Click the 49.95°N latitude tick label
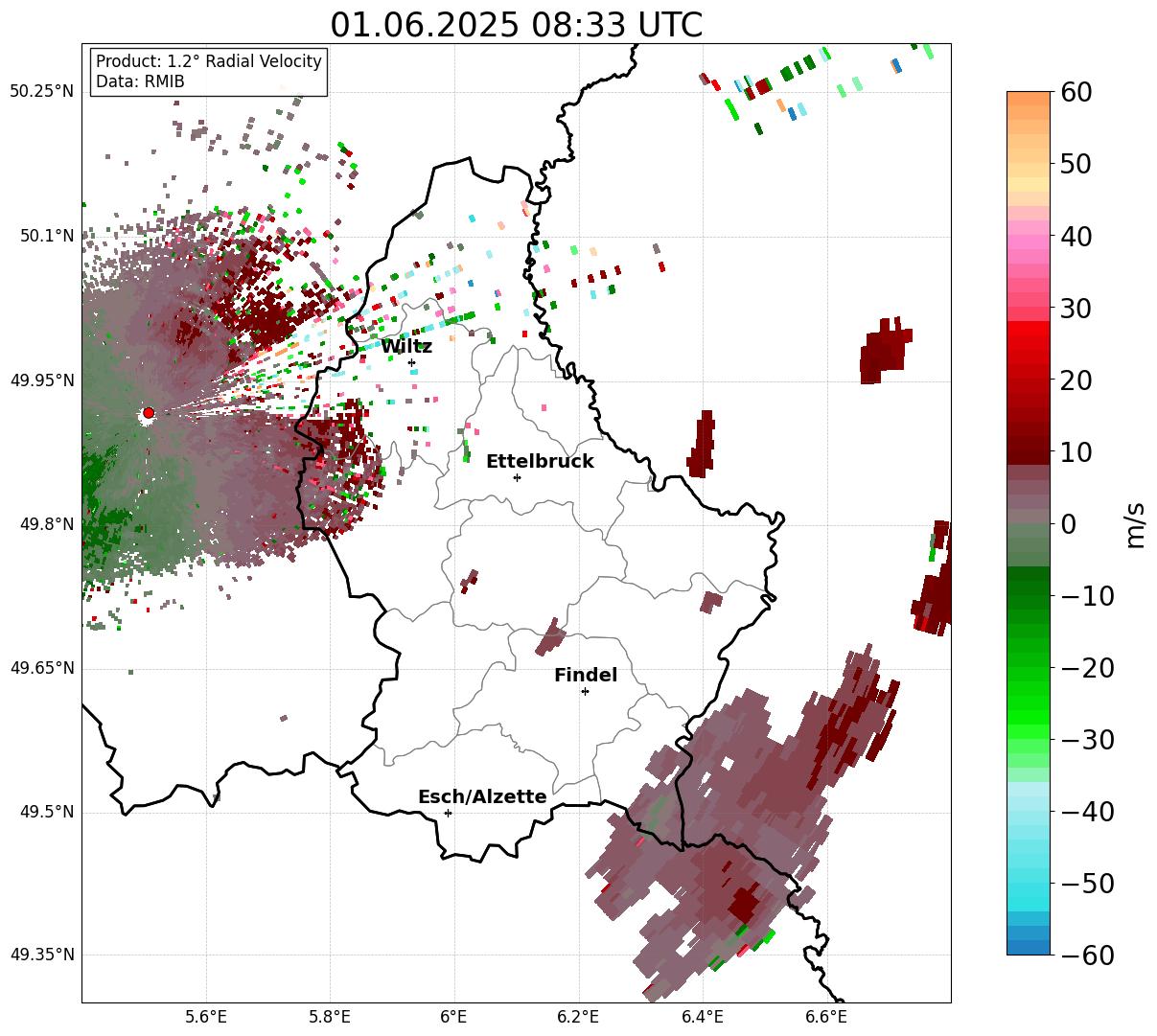 [41, 380]
